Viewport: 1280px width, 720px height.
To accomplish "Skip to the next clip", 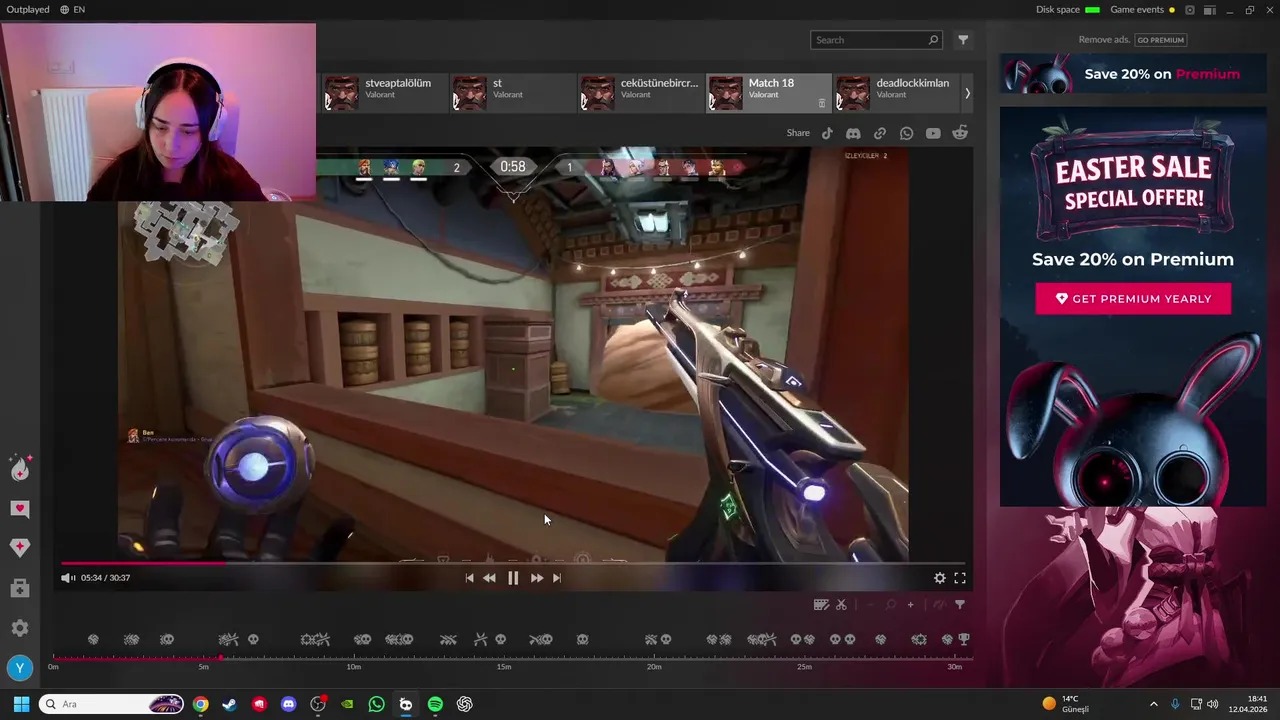I will (x=557, y=578).
